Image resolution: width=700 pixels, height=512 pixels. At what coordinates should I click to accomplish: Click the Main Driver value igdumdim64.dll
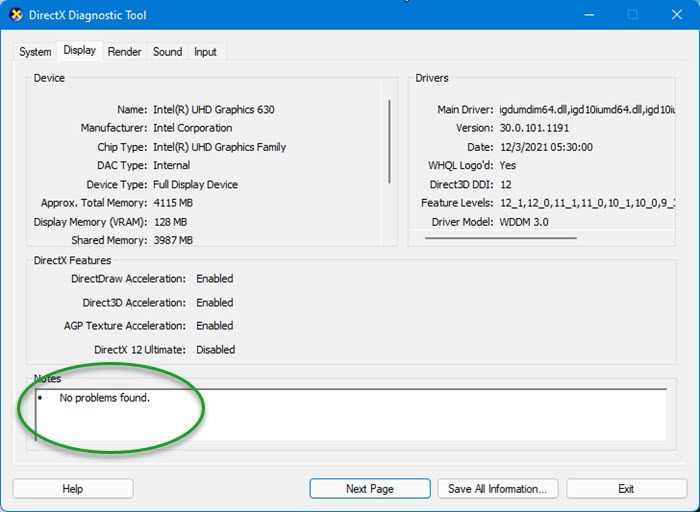point(587,109)
